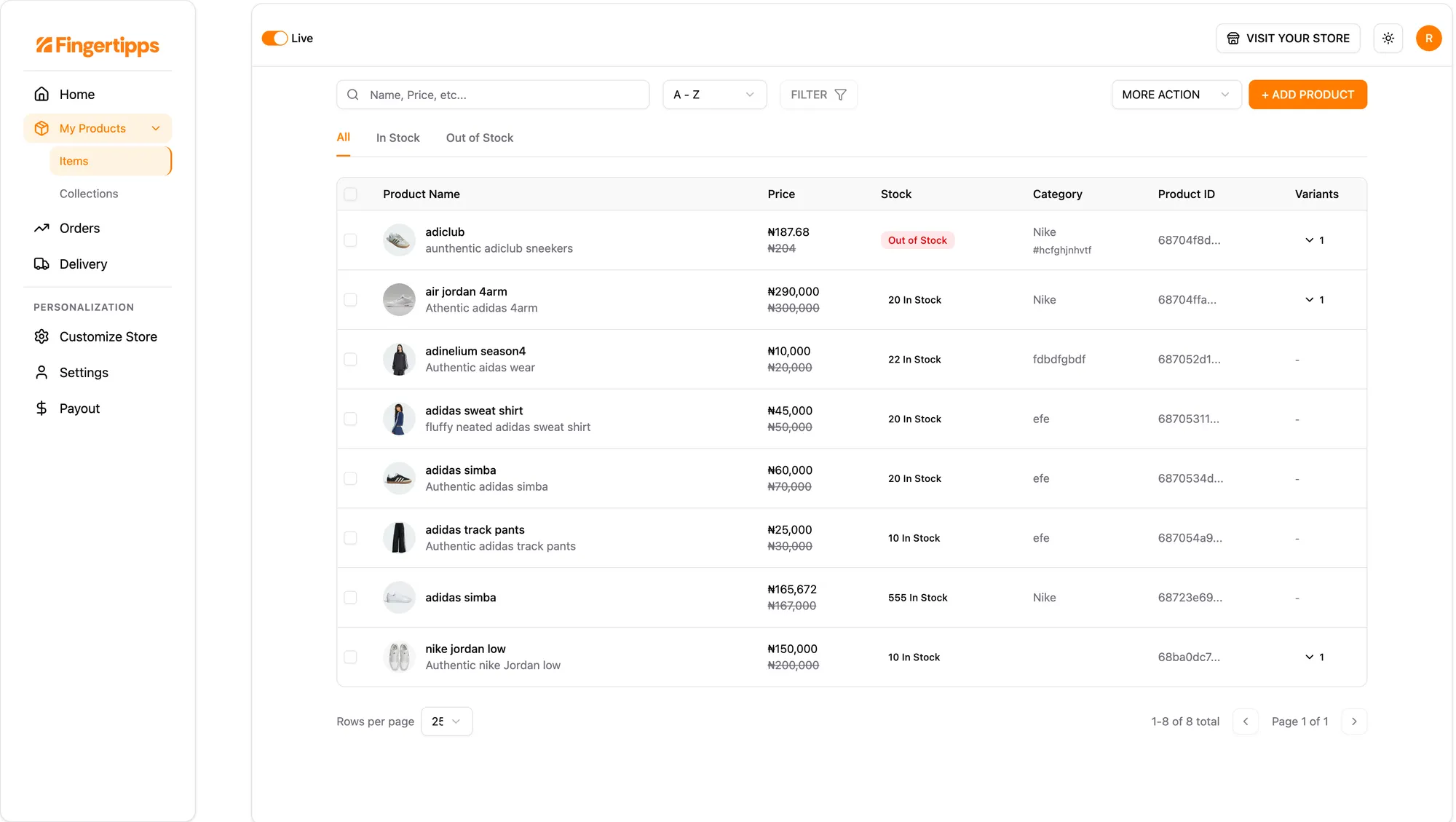Click the ADD PRODUCT button
Screen dimensions: 1456x822
click(x=1307, y=95)
